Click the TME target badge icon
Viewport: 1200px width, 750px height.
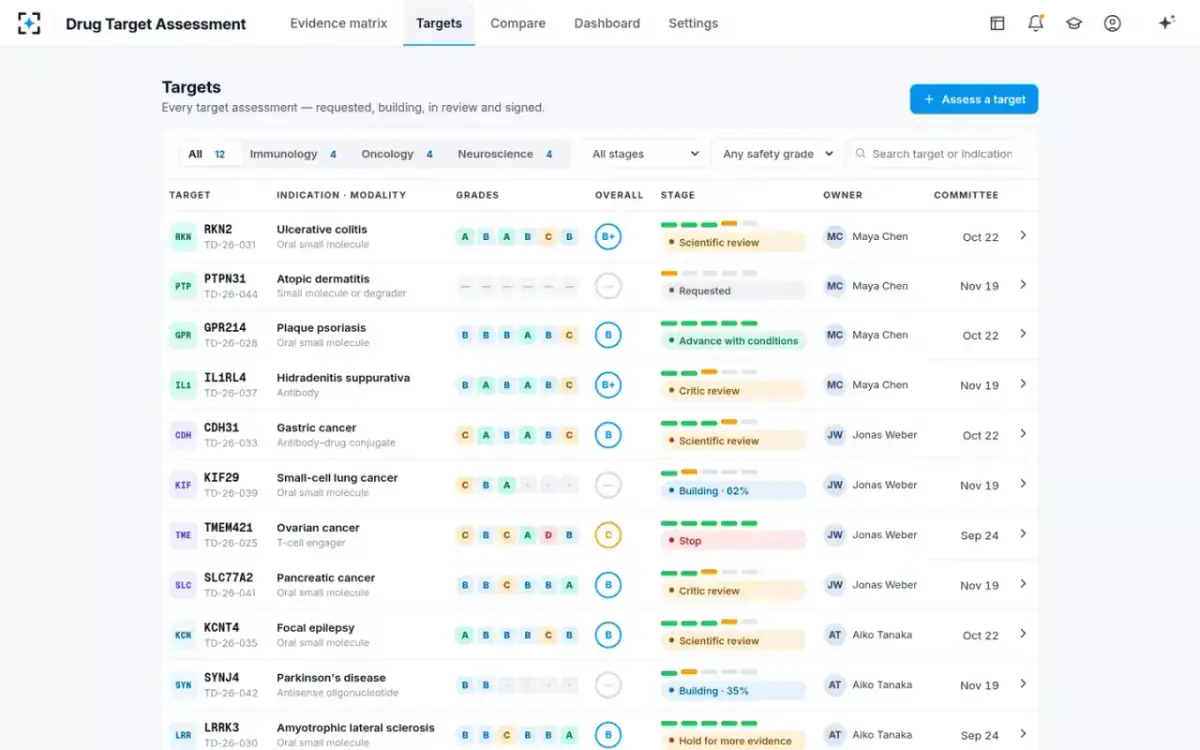pyautogui.click(x=183, y=535)
